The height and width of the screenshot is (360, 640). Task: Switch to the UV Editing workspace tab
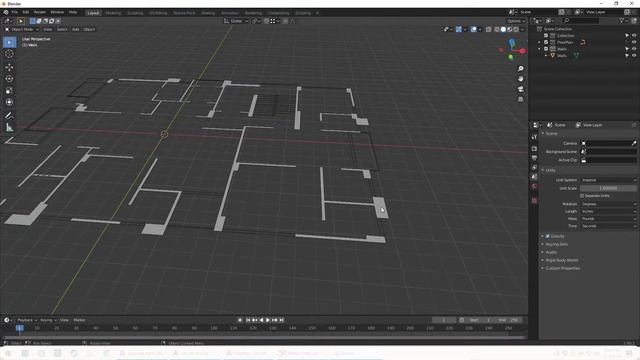(158, 13)
